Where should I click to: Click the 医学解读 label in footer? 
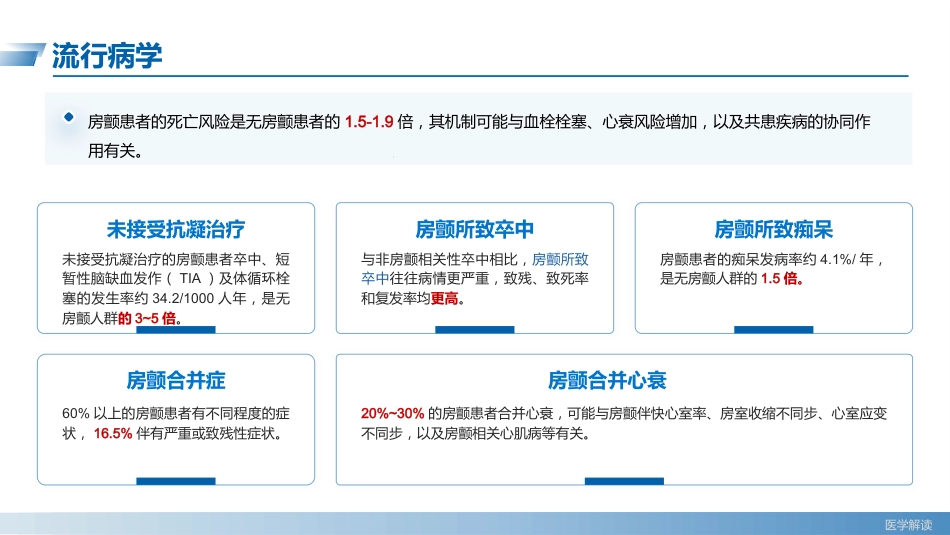[908, 525]
